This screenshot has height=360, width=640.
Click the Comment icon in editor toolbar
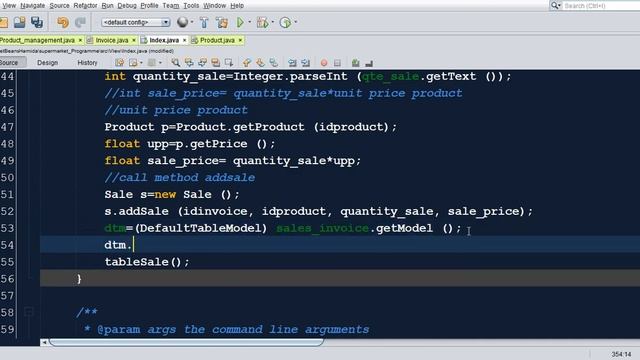pos(356,63)
